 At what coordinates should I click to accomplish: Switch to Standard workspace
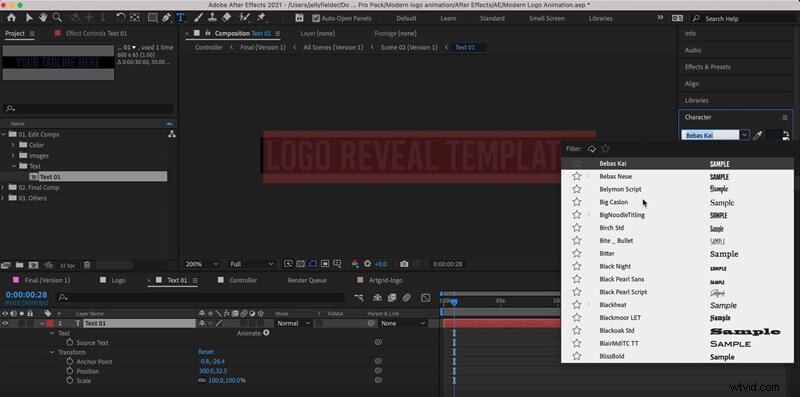click(x=492, y=18)
